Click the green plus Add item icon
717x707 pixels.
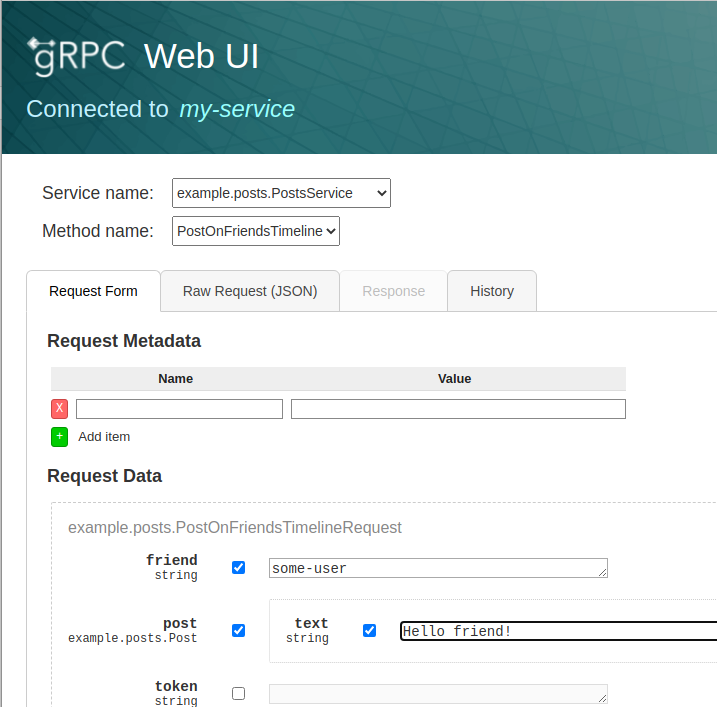pos(59,437)
